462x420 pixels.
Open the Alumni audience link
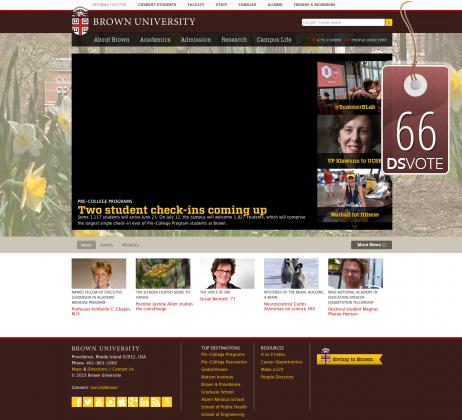coord(275,5)
